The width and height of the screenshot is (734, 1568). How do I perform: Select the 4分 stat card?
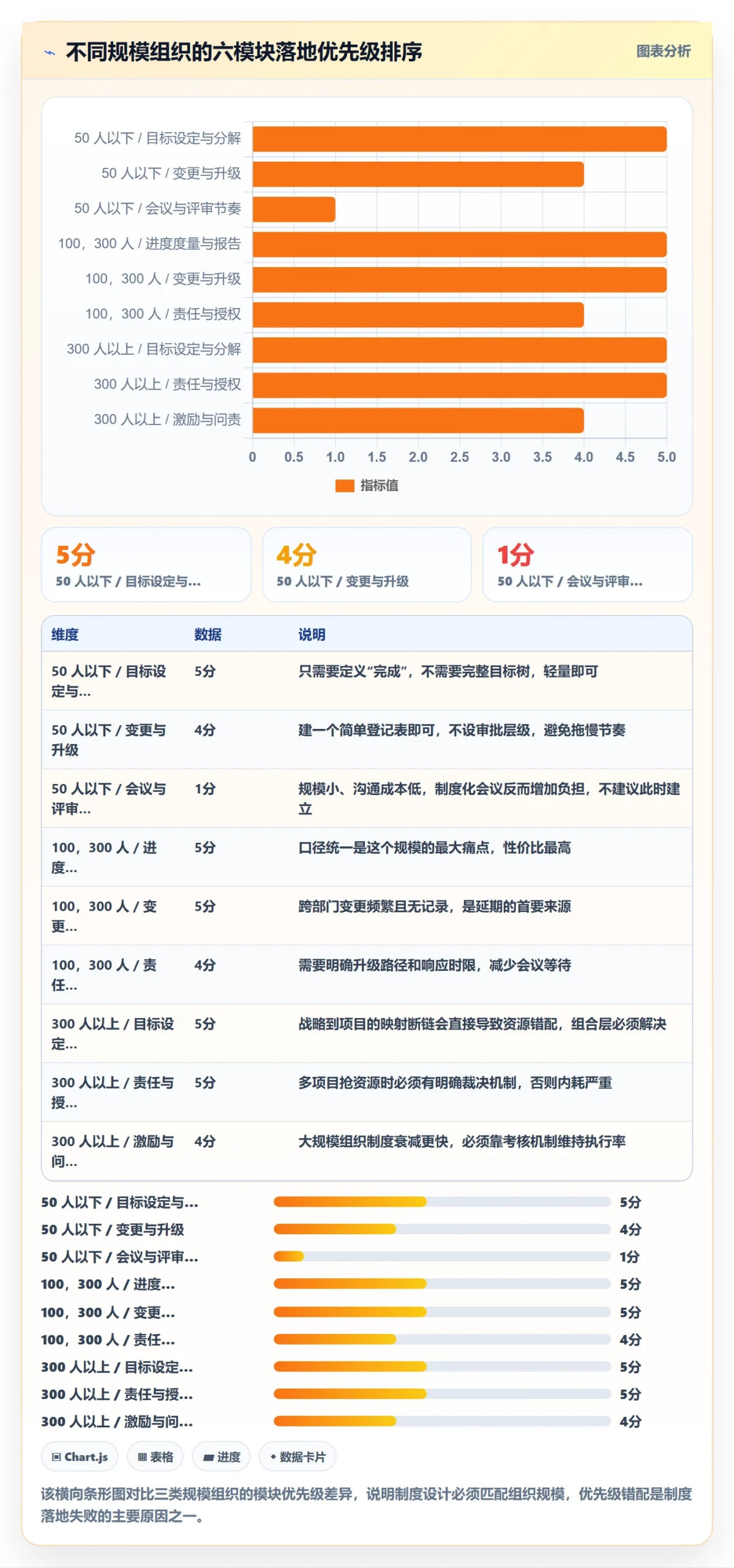tap(367, 565)
